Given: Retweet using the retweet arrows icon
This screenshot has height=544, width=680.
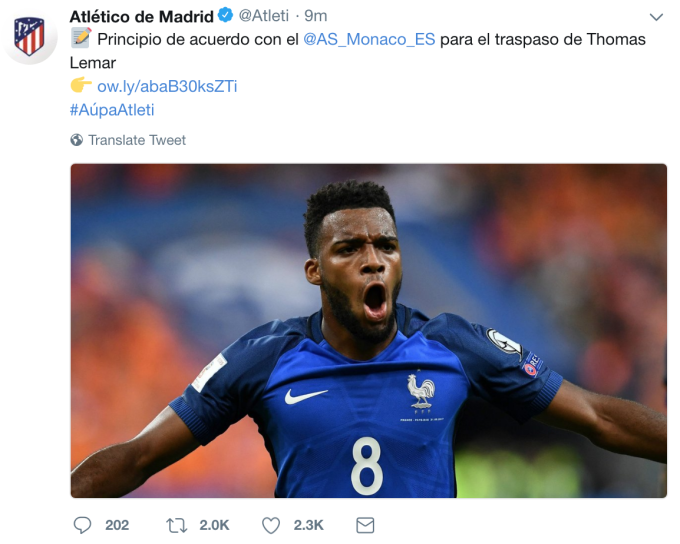Looking at the screenshot, I should [177, 525].
